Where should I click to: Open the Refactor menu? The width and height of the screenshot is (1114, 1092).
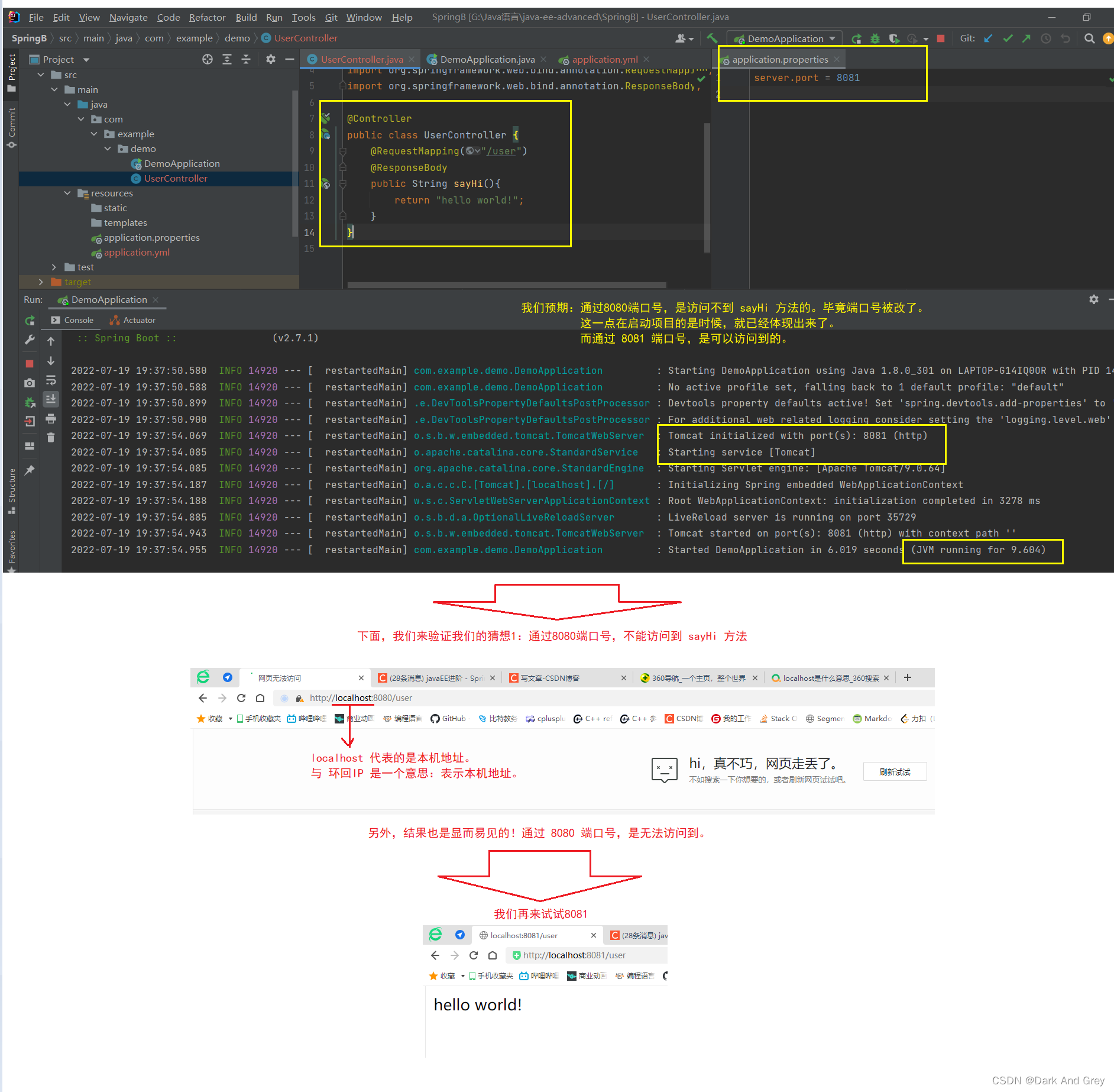(207, 17)
